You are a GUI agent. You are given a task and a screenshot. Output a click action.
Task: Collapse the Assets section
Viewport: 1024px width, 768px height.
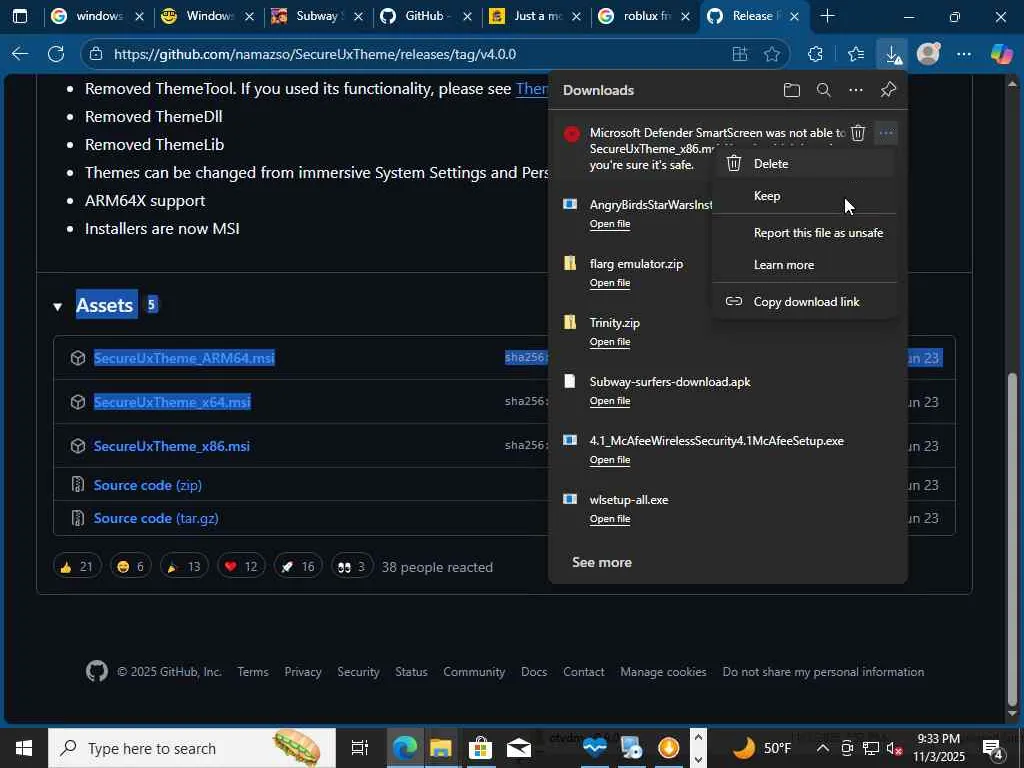click(57, 306)
